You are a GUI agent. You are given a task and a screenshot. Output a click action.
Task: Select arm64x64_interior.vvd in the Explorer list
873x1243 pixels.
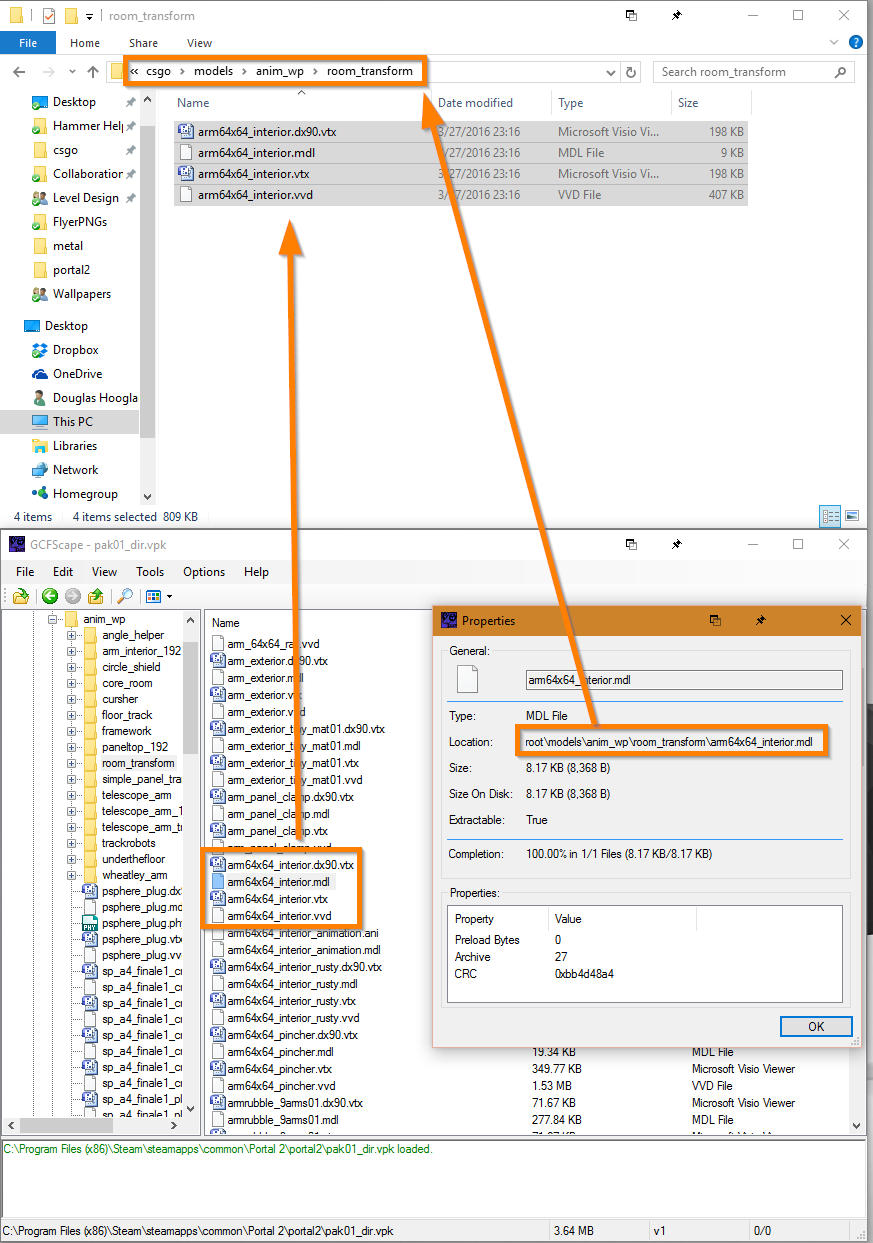pyautogui.click(x=460, y=195)
